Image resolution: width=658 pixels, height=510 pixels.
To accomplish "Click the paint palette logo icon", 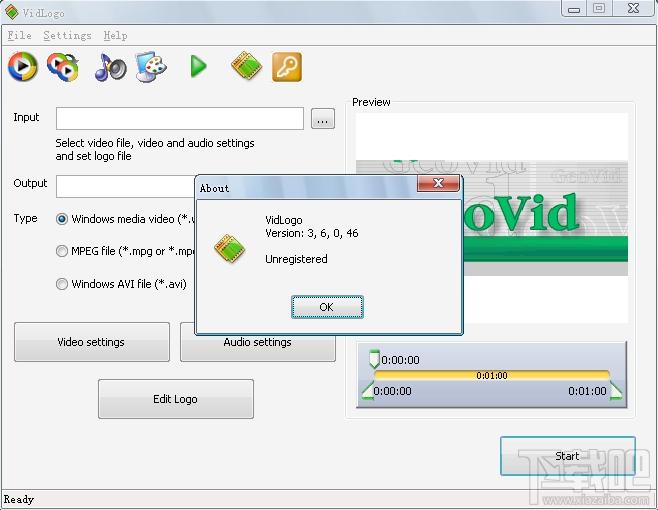I will click(x=151, y=66).
